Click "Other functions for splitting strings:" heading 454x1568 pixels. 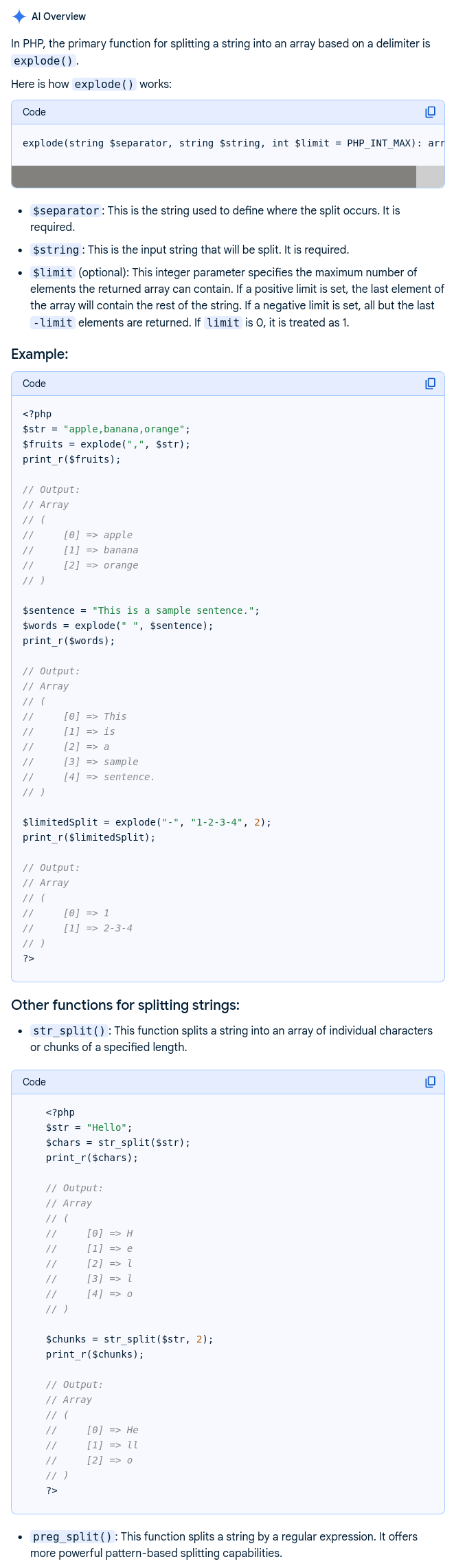click(x=125, y=1005)
